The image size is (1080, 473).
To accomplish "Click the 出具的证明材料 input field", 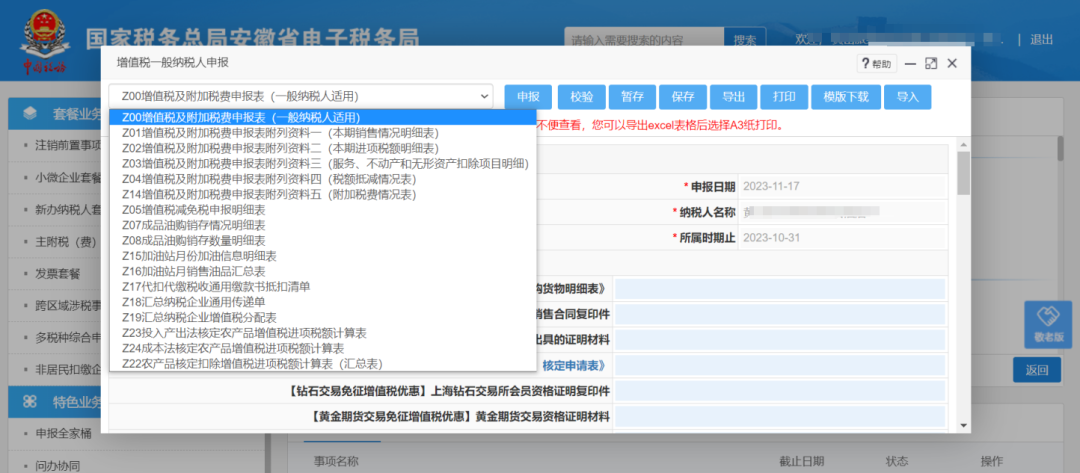I will click(780, 339).
